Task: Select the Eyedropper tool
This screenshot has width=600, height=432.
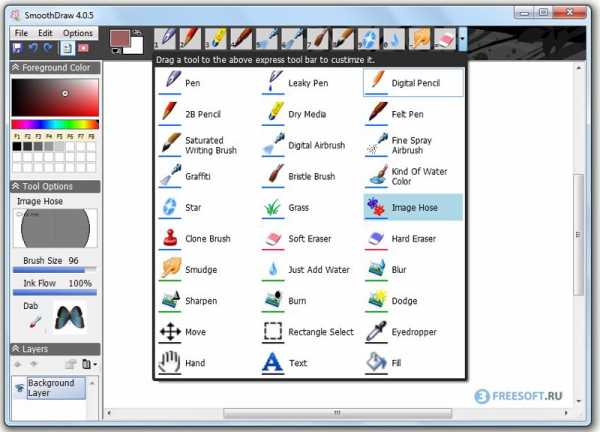Action: (413, 332)
